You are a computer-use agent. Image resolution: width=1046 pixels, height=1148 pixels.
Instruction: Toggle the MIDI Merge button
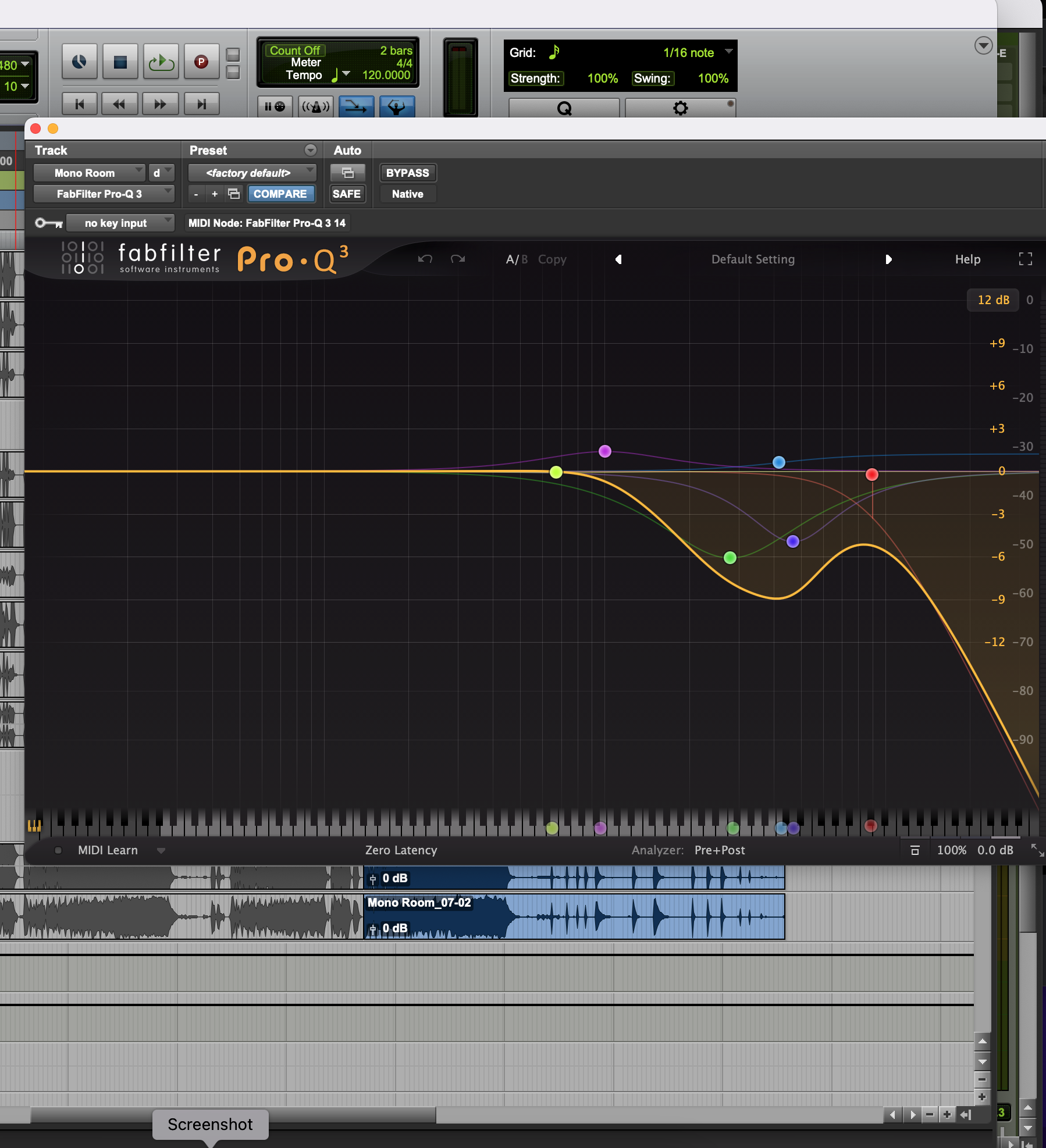tap(356, 106)
